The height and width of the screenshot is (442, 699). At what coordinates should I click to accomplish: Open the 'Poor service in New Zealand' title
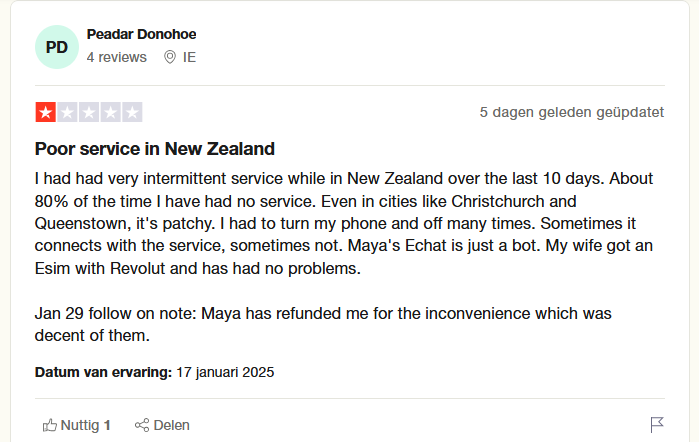(154, 149)
